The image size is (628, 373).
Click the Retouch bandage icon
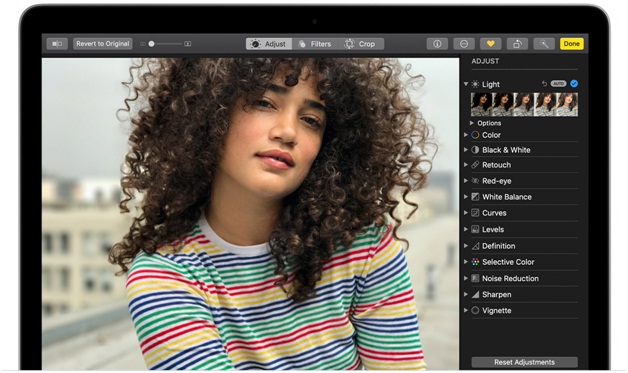point(475,165)
